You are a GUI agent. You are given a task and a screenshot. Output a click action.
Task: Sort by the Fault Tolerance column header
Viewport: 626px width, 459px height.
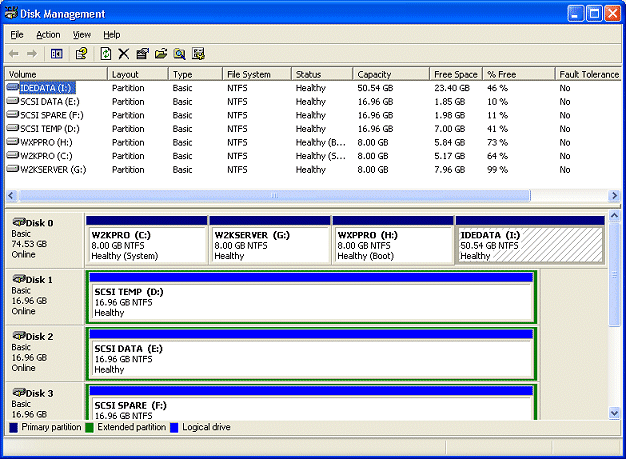pyautogui.click(x=588, y=74)
